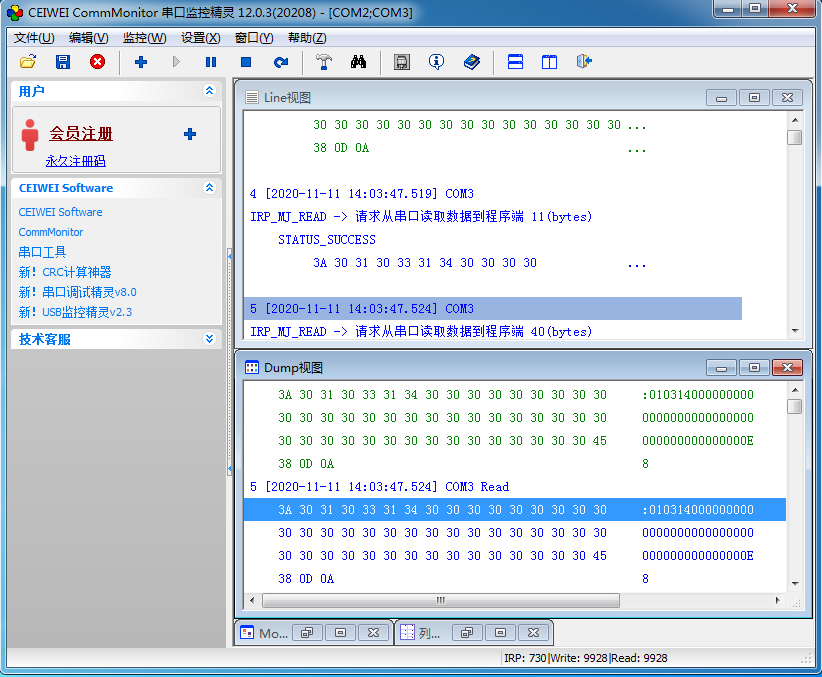
Task: Click the Line视图 window title icon
Action: [252, 98]
